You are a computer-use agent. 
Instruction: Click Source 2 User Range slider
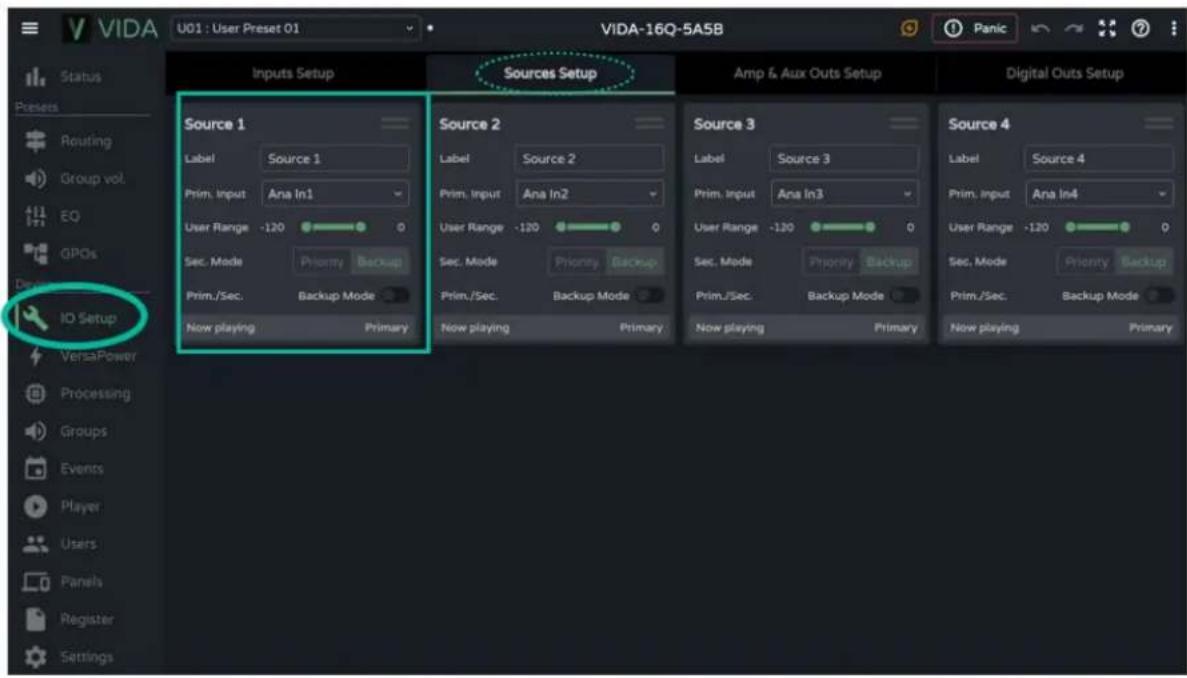[x=588, y=227]
